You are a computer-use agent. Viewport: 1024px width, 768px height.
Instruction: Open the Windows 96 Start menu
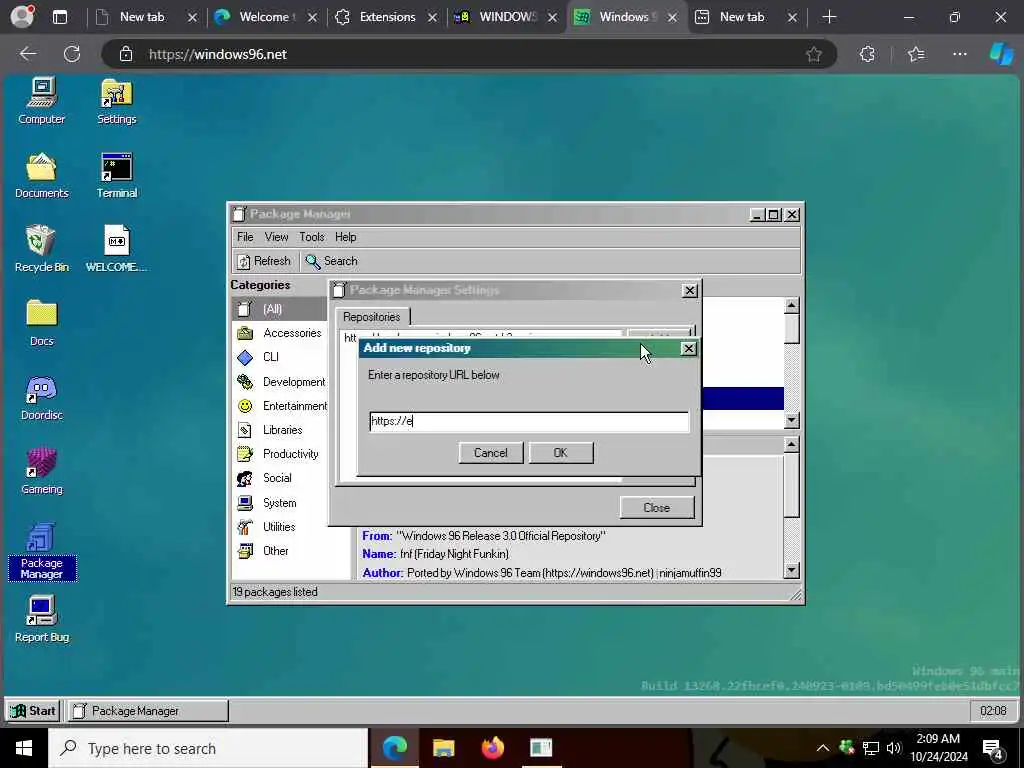coord(33,711)
